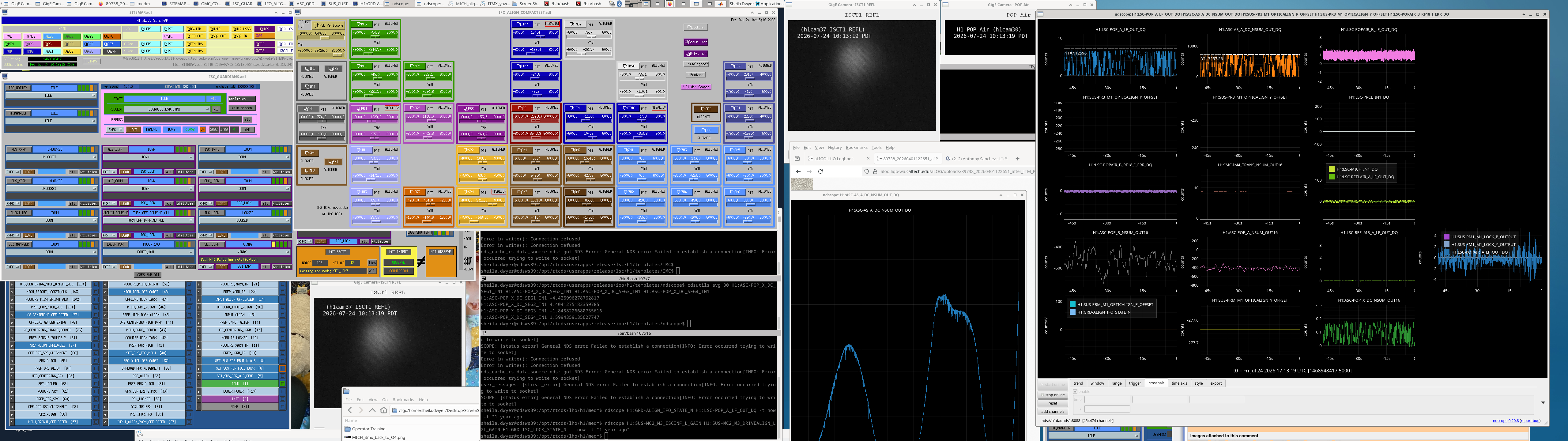Toggle the crosshair enable checkbox in ndscope

click(x=1076, y=392)
